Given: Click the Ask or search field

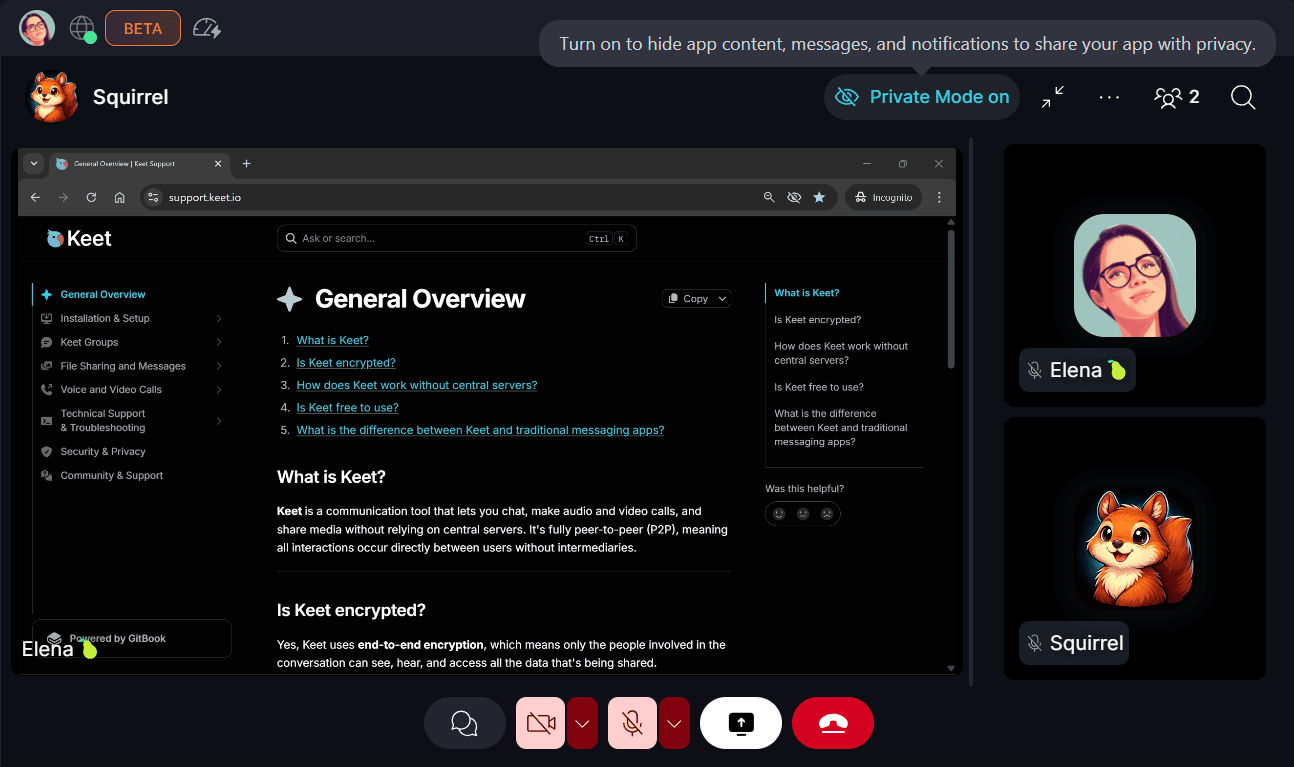Looking at the screenshot, I should pos(456,238).
